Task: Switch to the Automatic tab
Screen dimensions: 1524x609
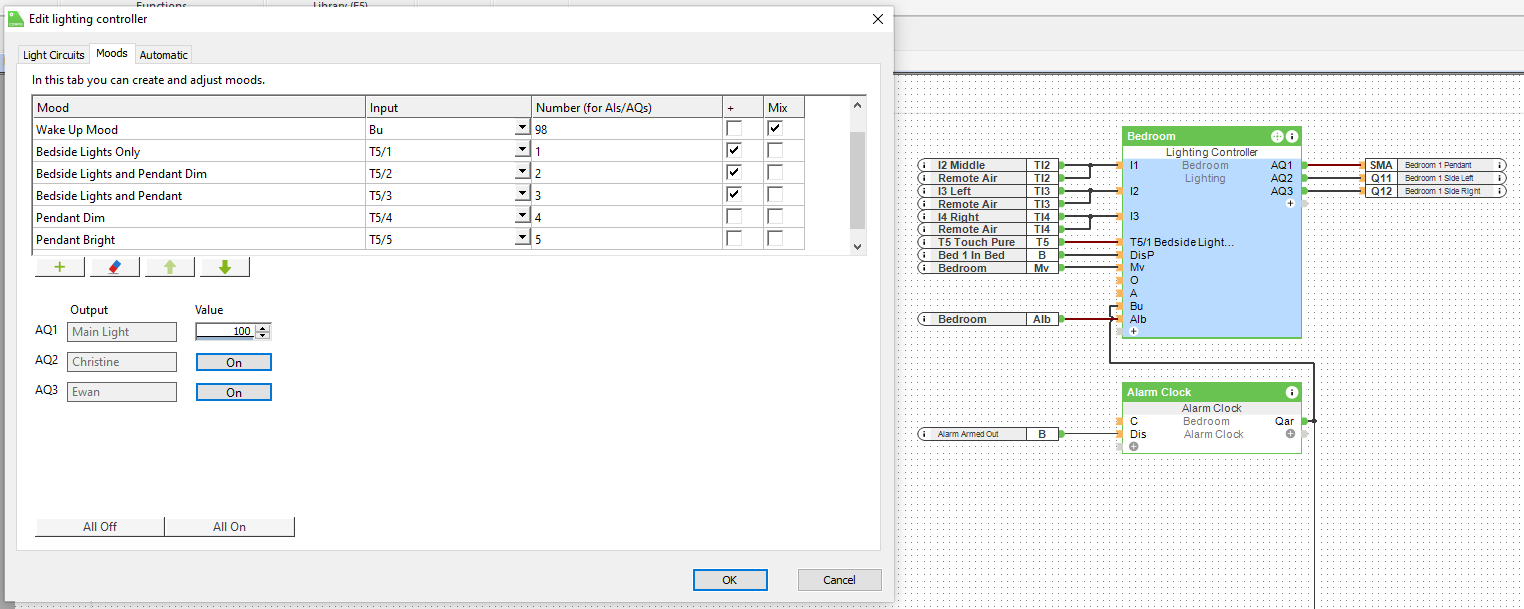Action: pos(163,55)
